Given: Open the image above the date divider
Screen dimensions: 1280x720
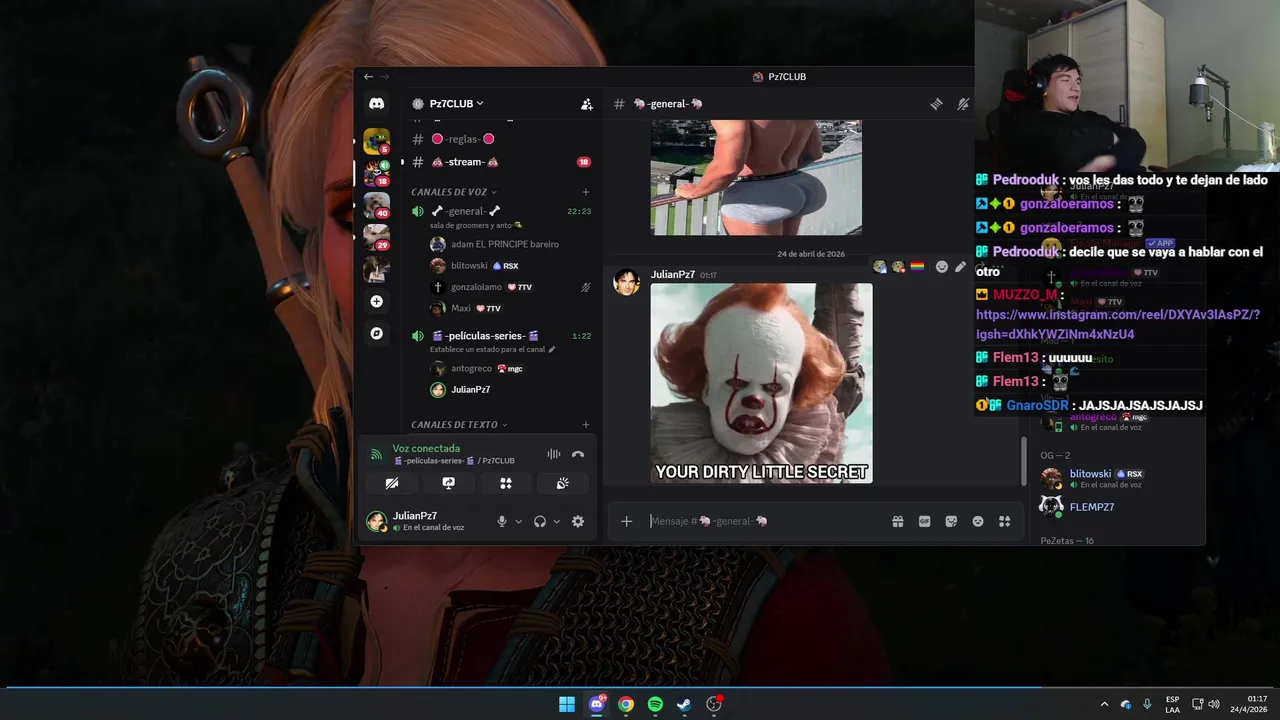Looking at the screenshot, I should 756,177.
